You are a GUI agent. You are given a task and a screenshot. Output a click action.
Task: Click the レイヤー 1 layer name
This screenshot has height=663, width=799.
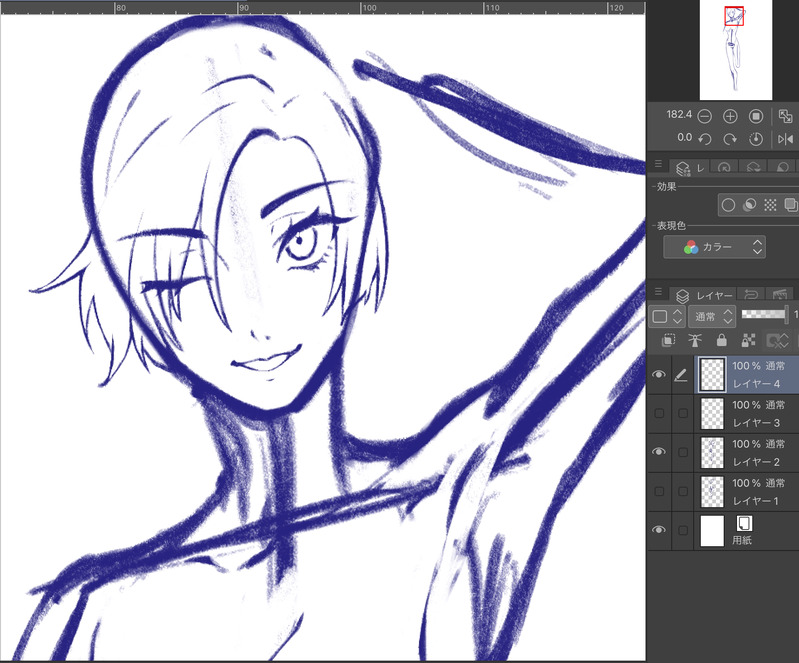755,501
